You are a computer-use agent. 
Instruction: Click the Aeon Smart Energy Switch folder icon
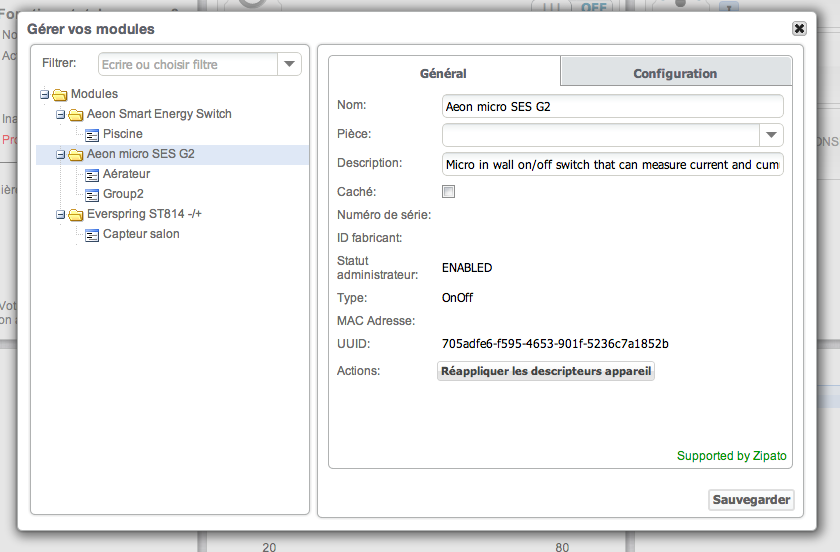76,114
